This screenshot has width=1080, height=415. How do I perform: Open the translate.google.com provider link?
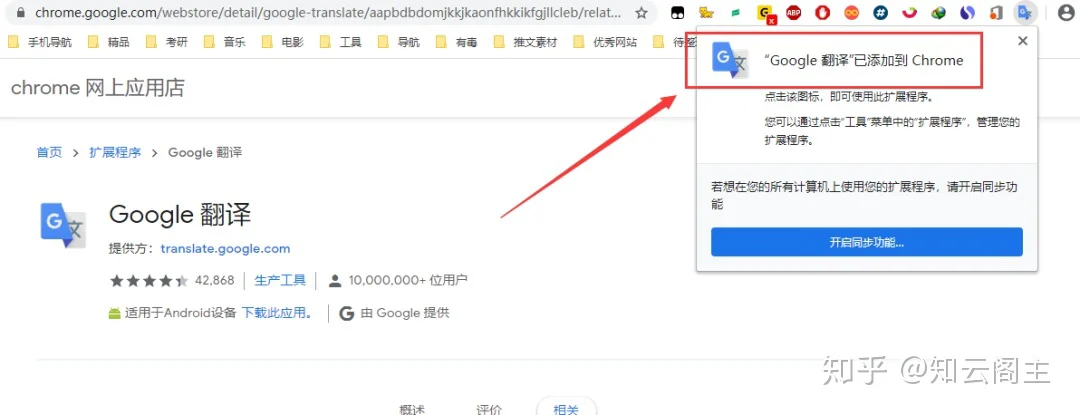(x=225, y=248)
